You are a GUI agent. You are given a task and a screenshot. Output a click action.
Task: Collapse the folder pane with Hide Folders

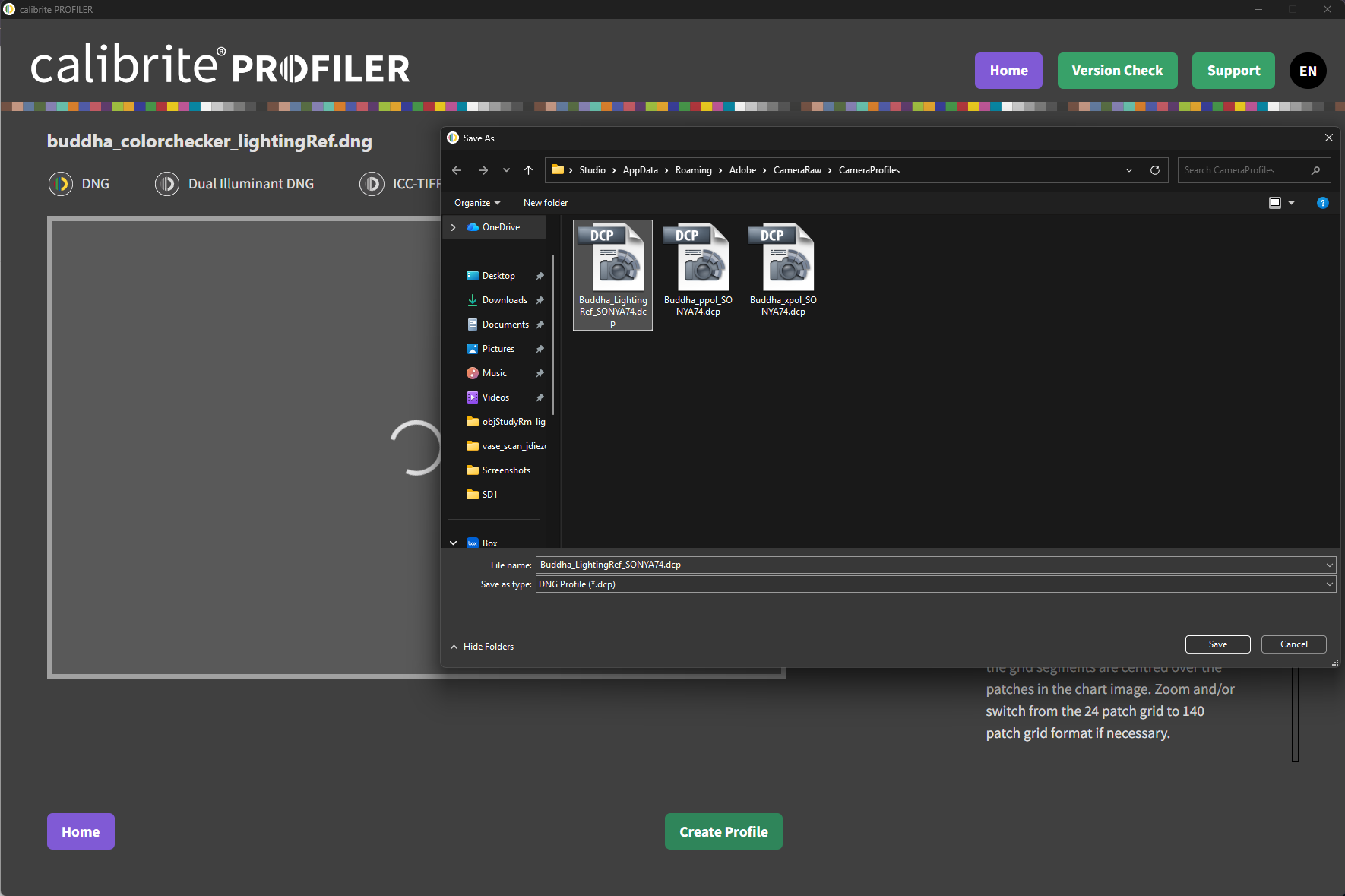[483, 647]
